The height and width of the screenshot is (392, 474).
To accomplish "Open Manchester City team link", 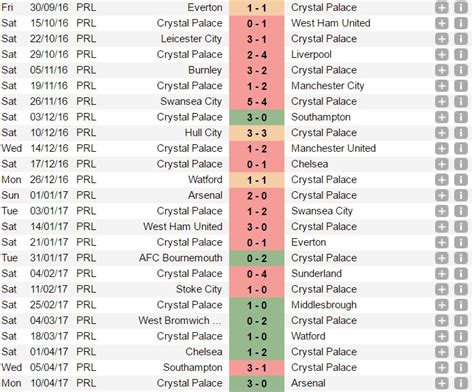I will (x=327, y=86).
